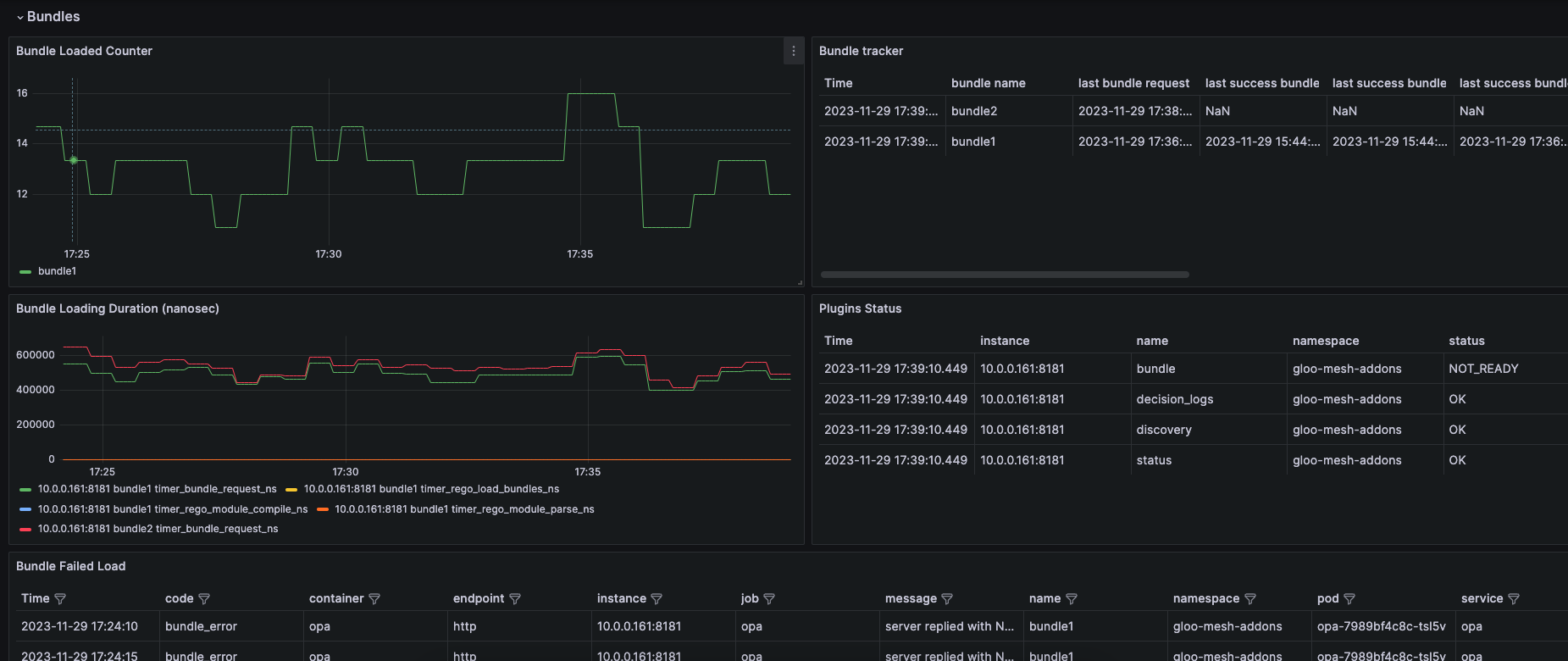Click 2023-11-29 17:38 last bundle request cell
The image size is (1568, 661).
click(x=1136, y=111)
